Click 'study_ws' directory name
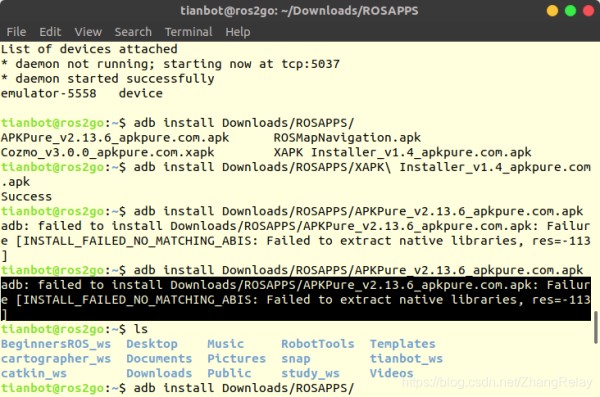The width and height of the screenshot is (600, 397). click(310, 374)
